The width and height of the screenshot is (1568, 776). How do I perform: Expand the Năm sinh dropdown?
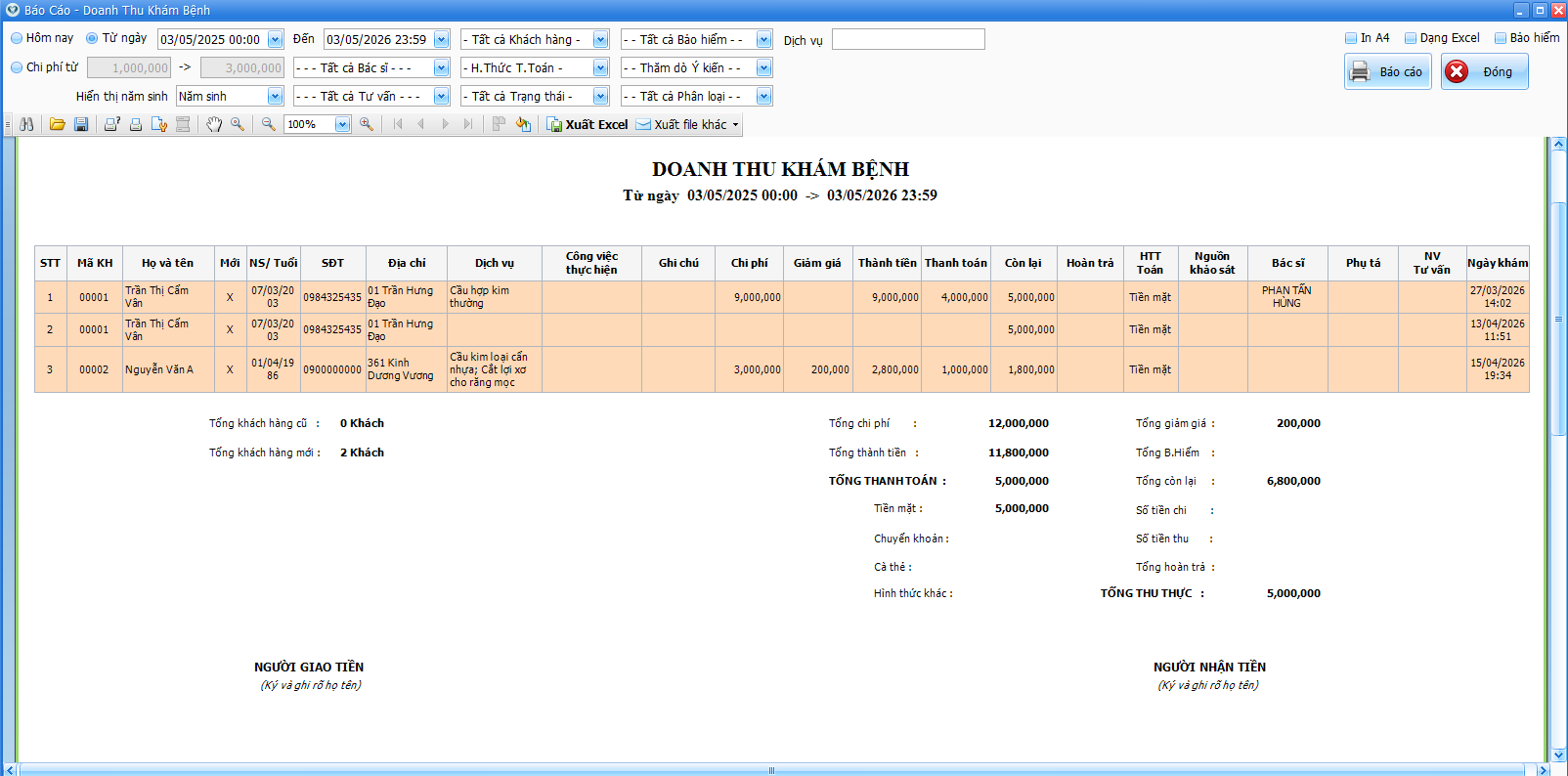click(x=275, y=96)
